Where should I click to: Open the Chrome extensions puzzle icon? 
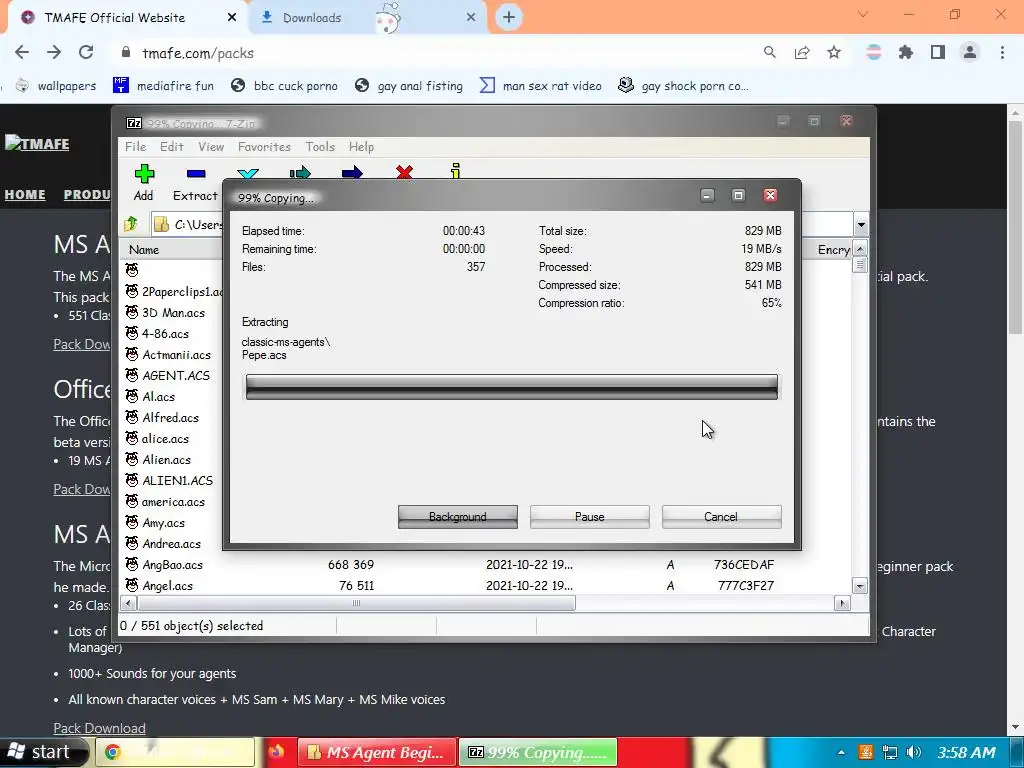[x=906, y=52]
